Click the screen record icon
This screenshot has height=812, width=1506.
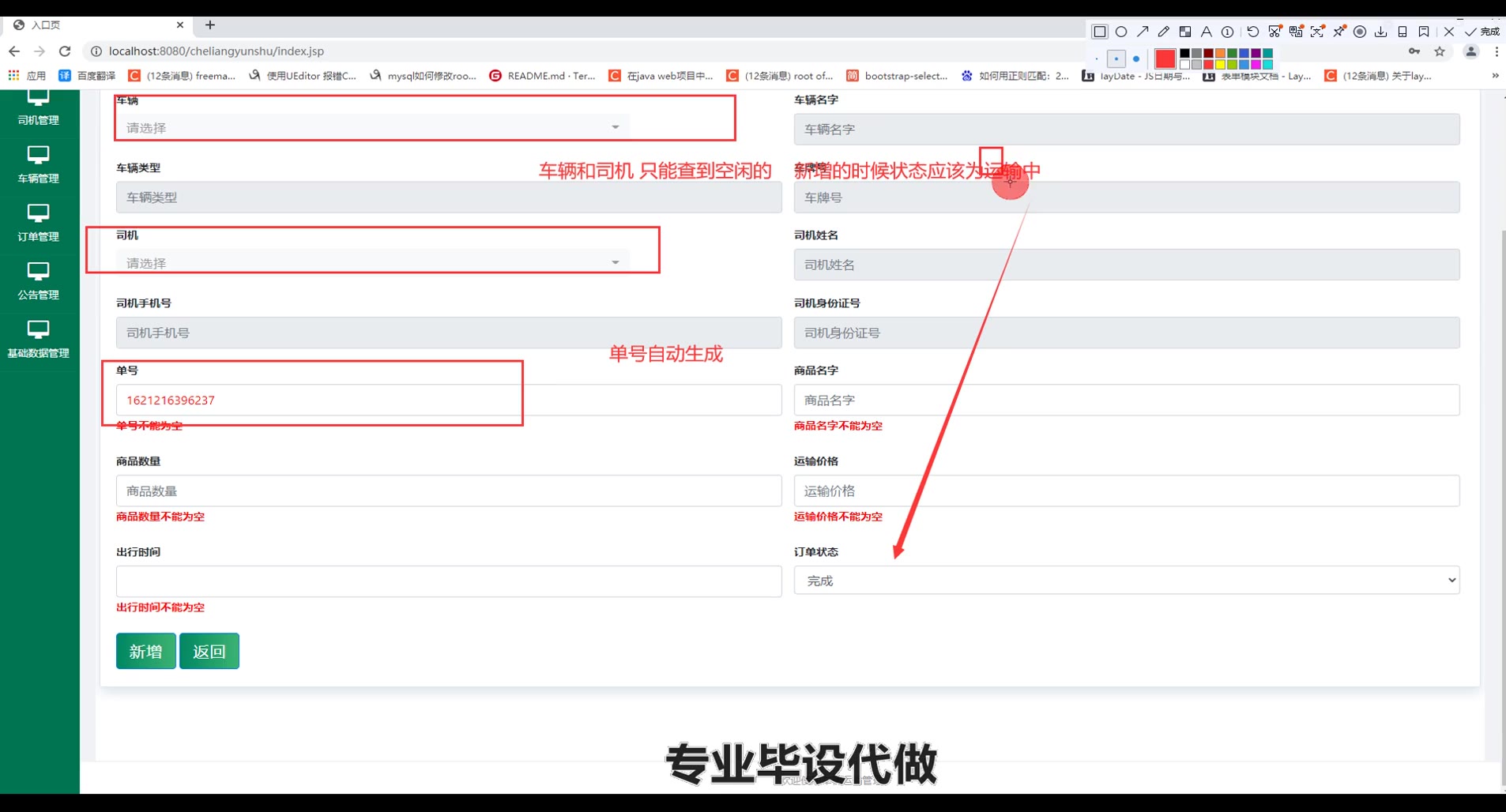pos(1360,32)
